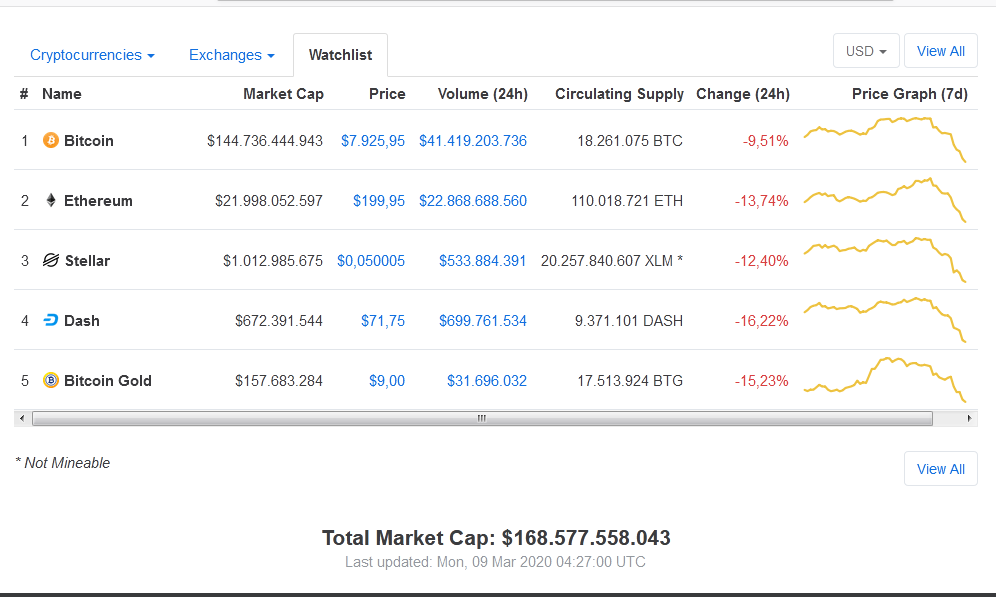Open the Bitcoin name link

pos(89,140)
